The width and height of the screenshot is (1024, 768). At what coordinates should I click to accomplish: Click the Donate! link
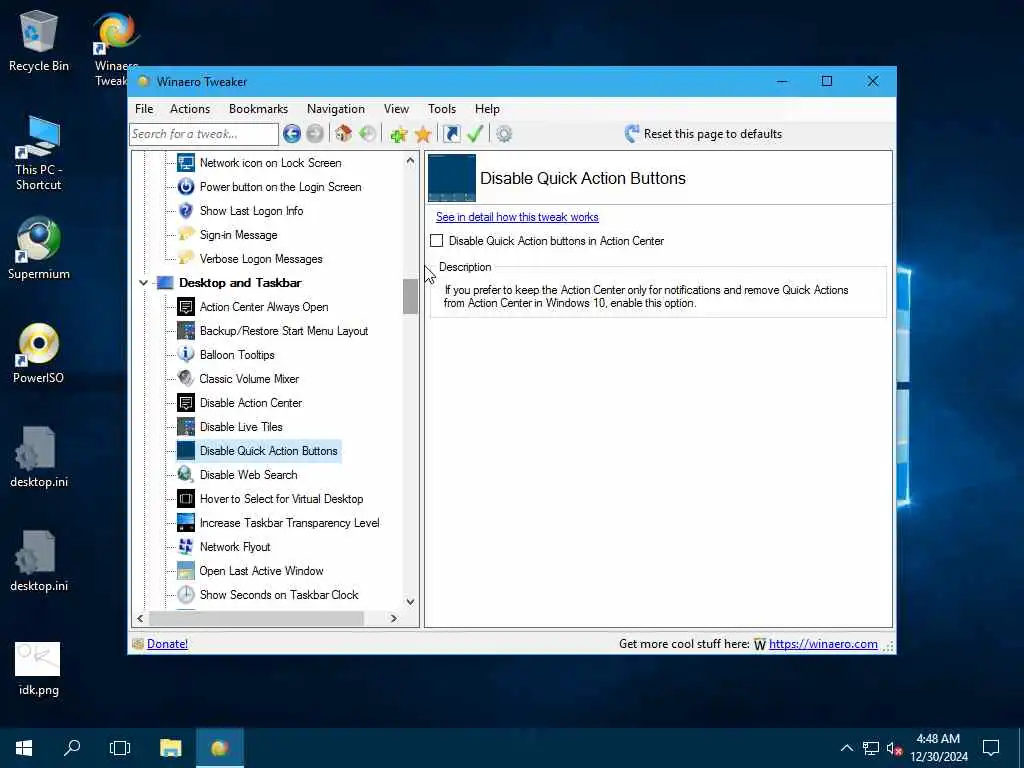point(167,644)
